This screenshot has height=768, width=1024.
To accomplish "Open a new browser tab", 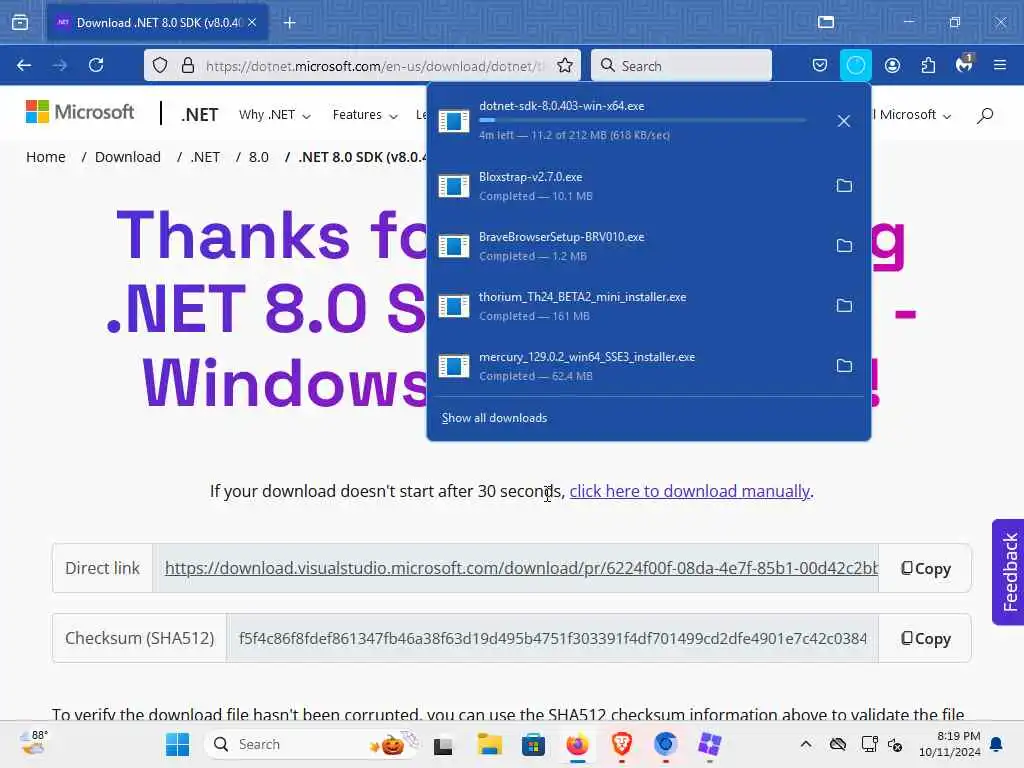I will pyautogui.click(x=289, y=23).
